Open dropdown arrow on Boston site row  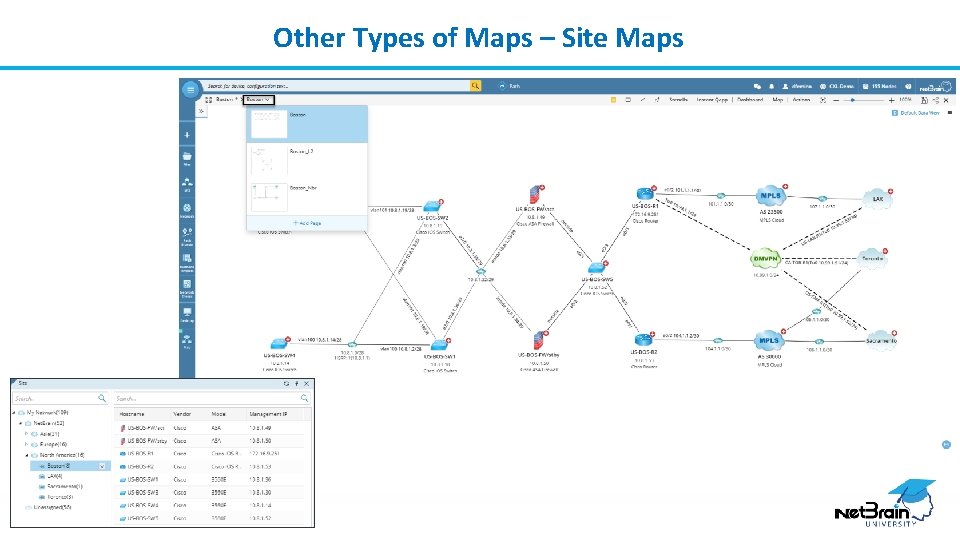point(102,466)
